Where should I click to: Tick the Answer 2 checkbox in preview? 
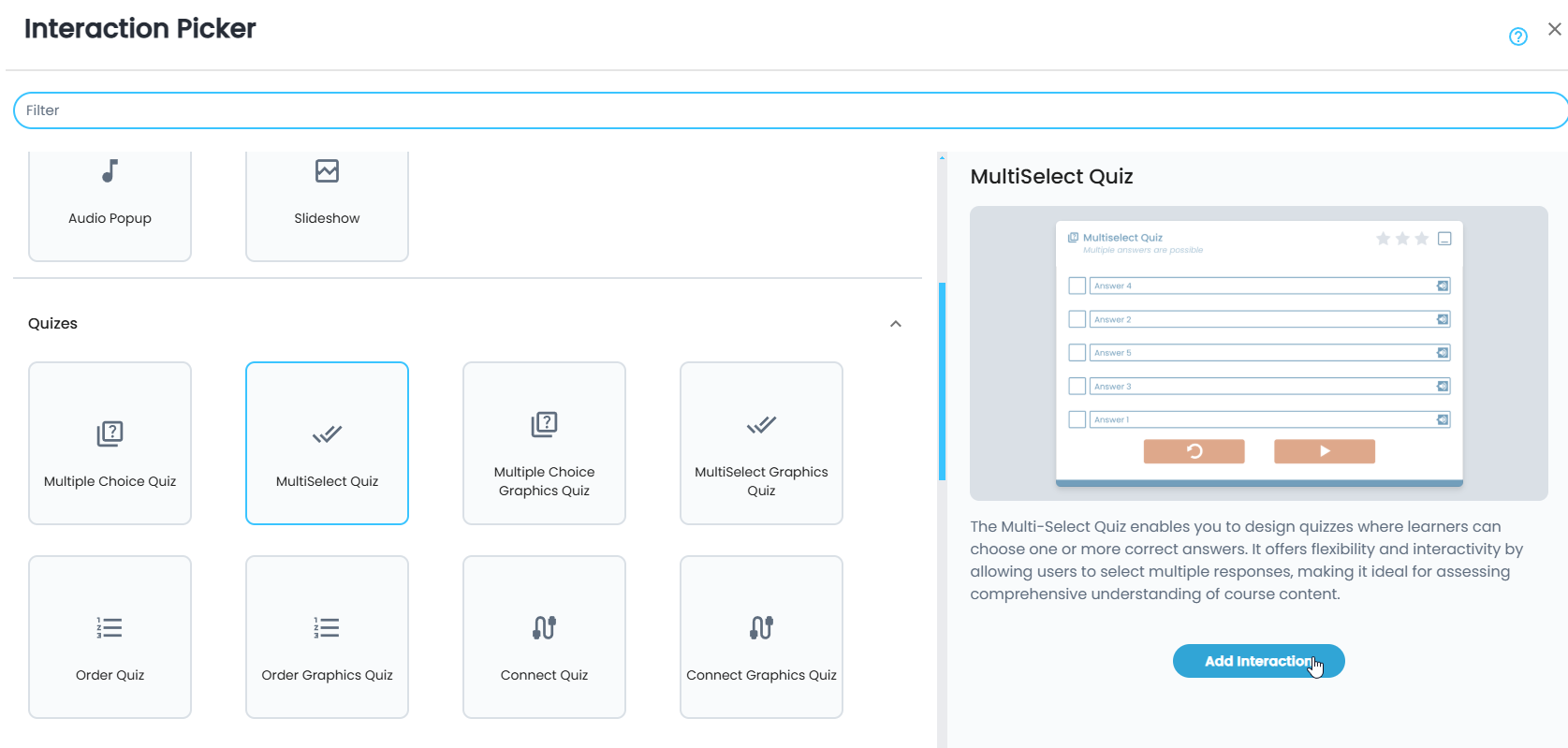1077,319
